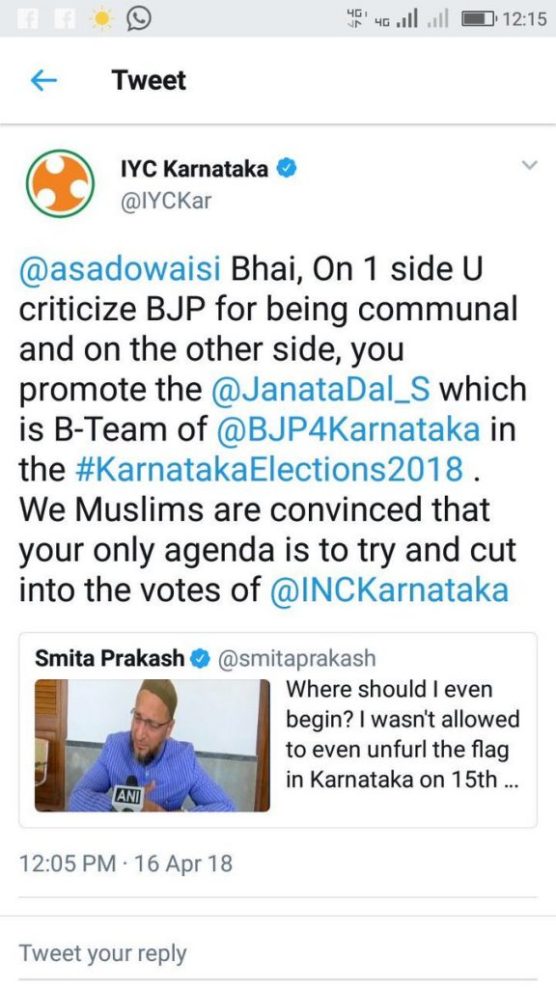Open quoted Smita Prakash tweet text
This screenshot has height=988, width=556.
[403, 735]
